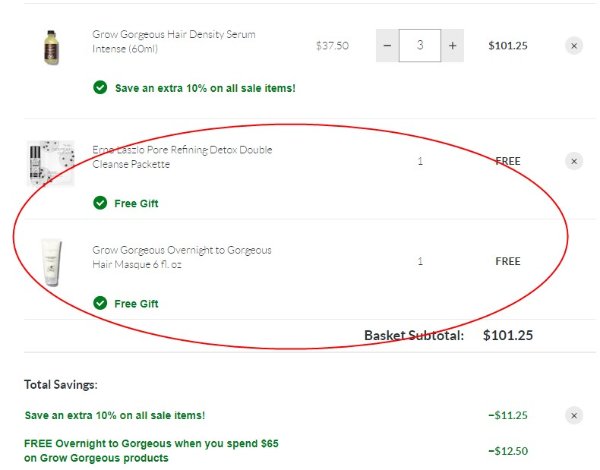Click green checkmark on Erno Laszlo Free Gift
The height and width of the screenshot is (470, 600).
(100, 203)
